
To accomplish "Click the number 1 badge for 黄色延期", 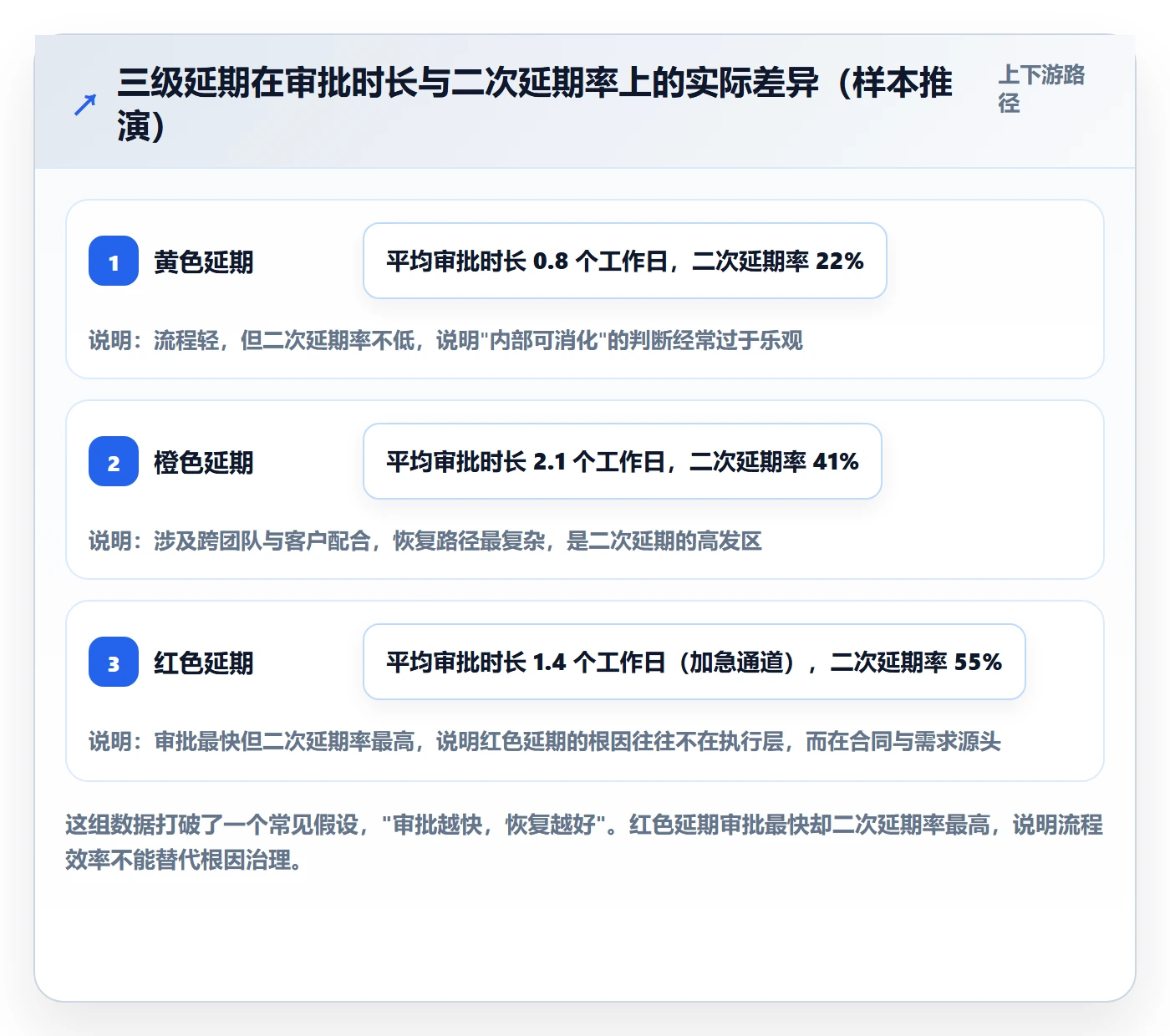I will tap(114, 261).
